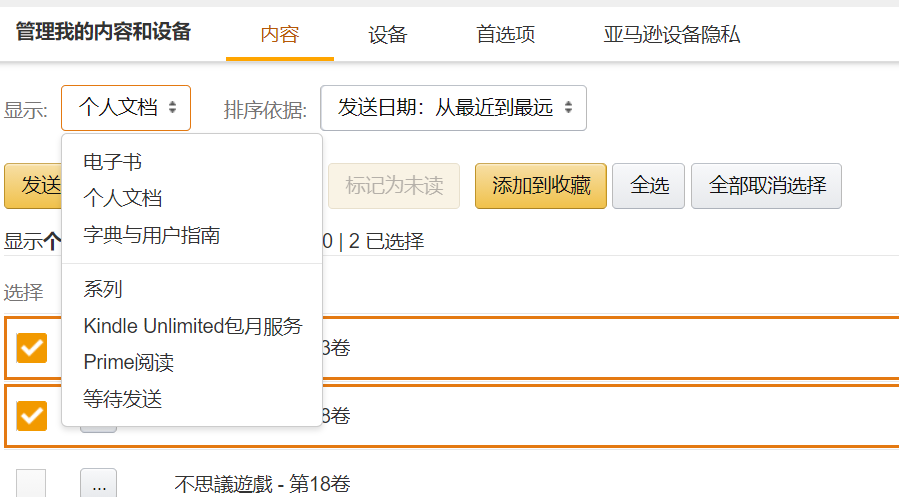Image resolution: width=899 pixels, height=497 pixels.
Task: Open the 亚马逊设备隐私 tab
Action: tap(672, 34)
